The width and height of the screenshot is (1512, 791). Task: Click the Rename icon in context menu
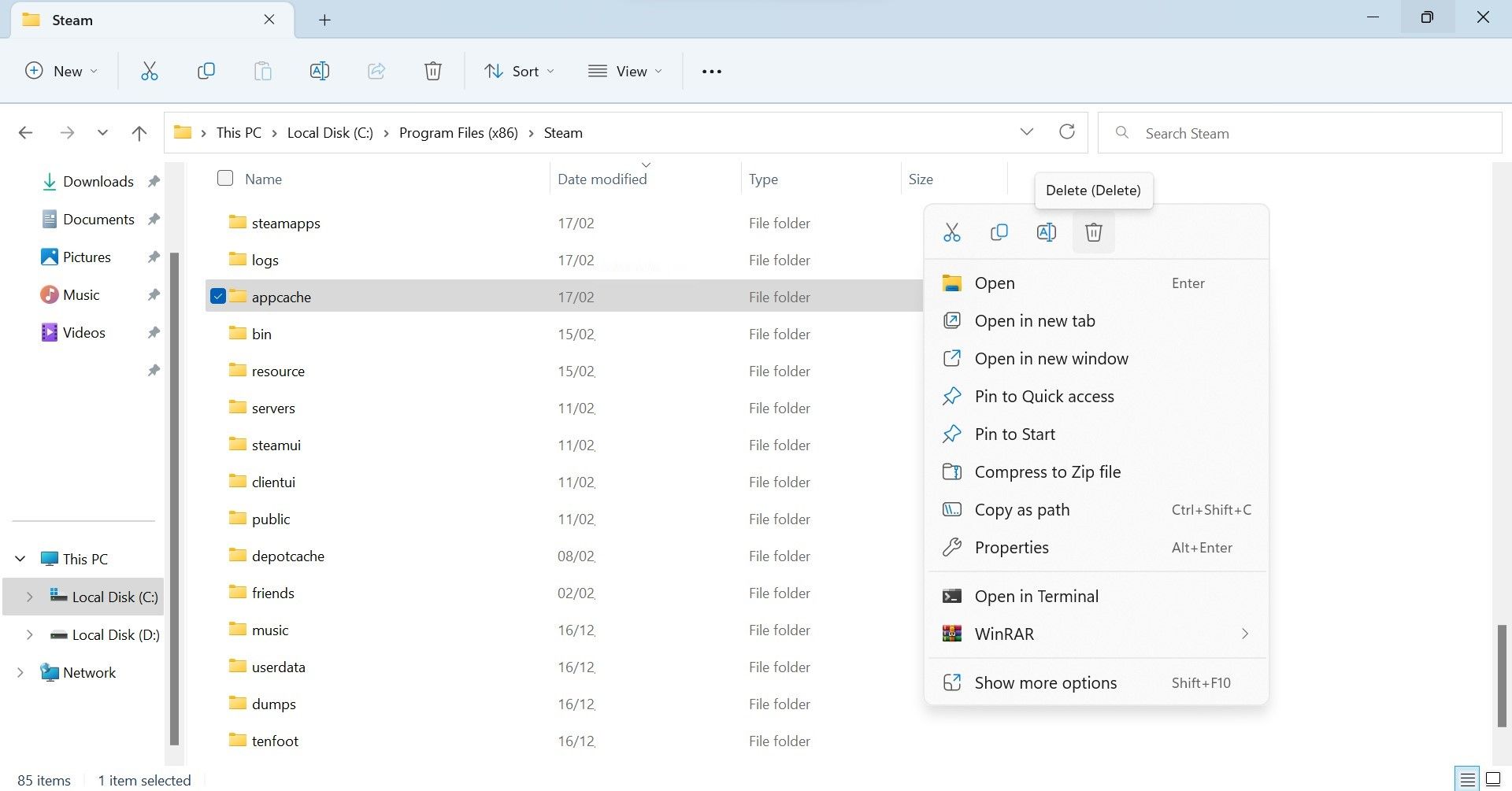[x=1046, y=232]
